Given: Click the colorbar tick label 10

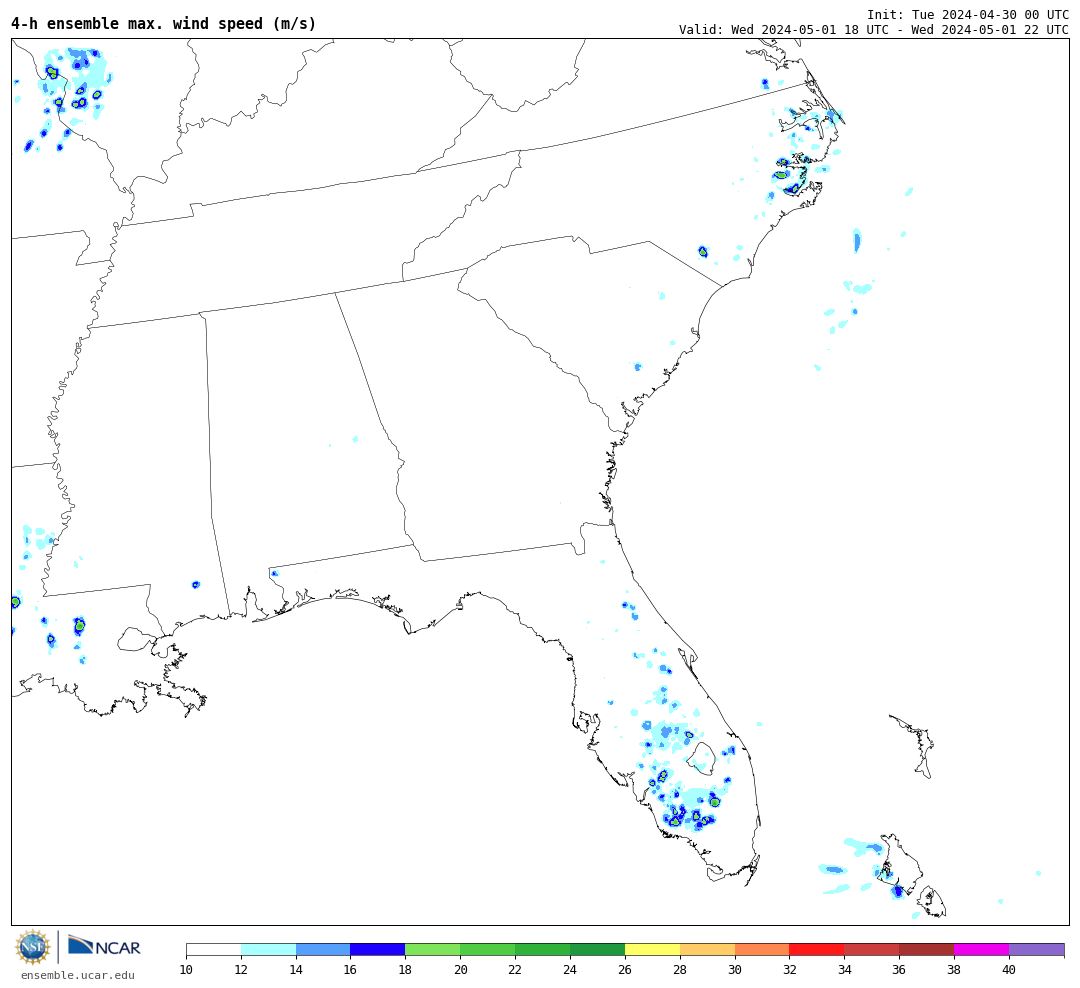Looking at the screenshot, I should [x=186, y=969].
